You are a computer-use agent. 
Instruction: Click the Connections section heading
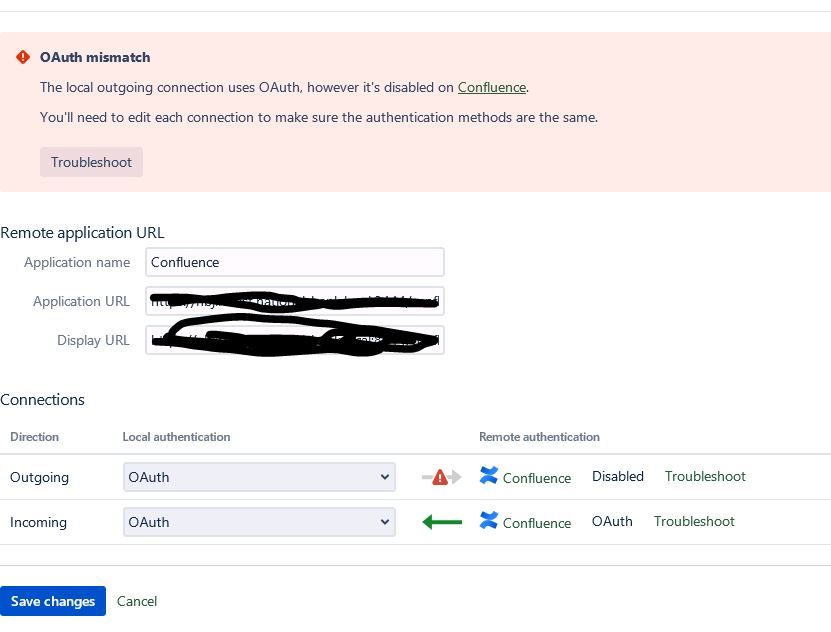click(x=42, y=399)
